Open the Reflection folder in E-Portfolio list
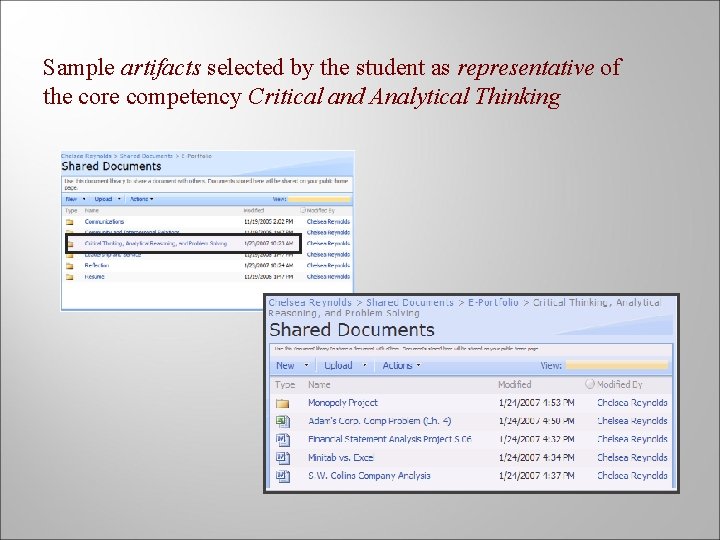The image size is (720, 540). pos(96,265)
